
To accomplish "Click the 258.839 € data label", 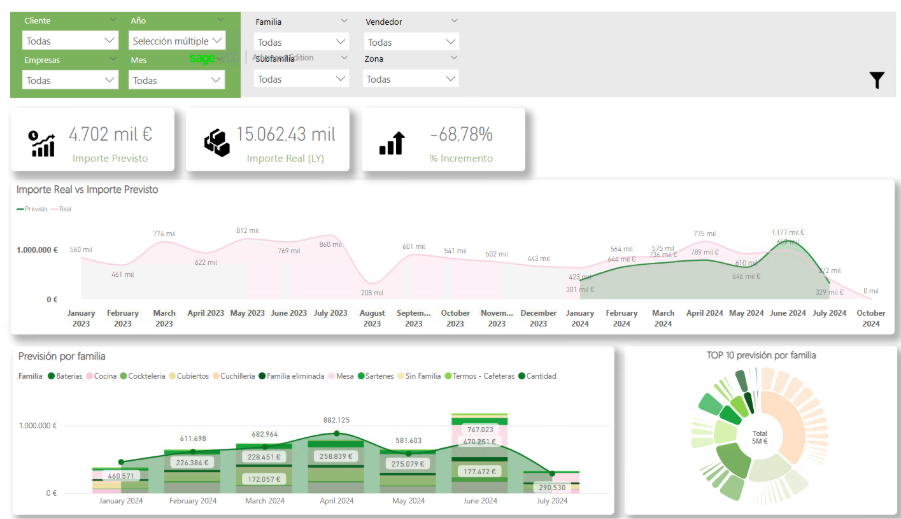I will [336, 456].
